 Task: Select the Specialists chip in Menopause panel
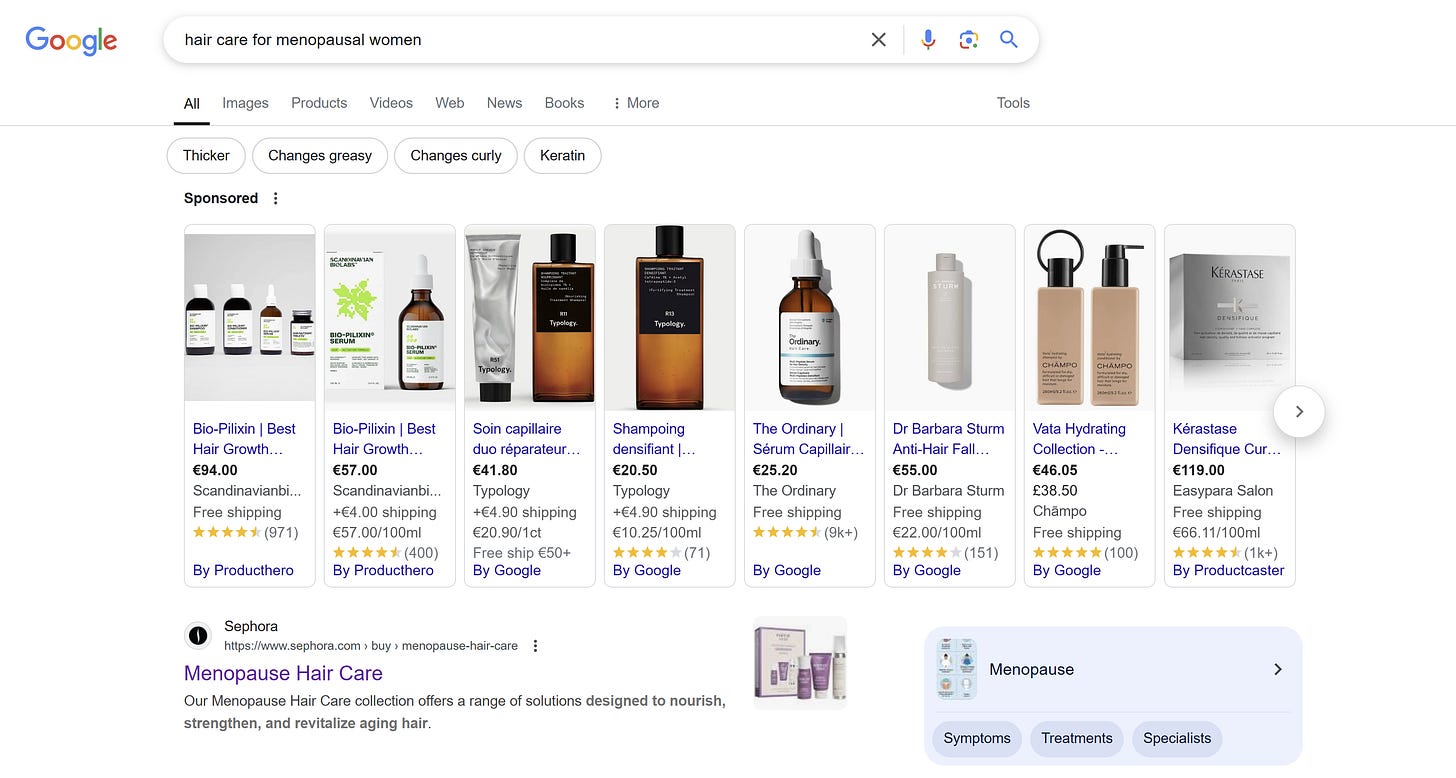(1177, 739)
